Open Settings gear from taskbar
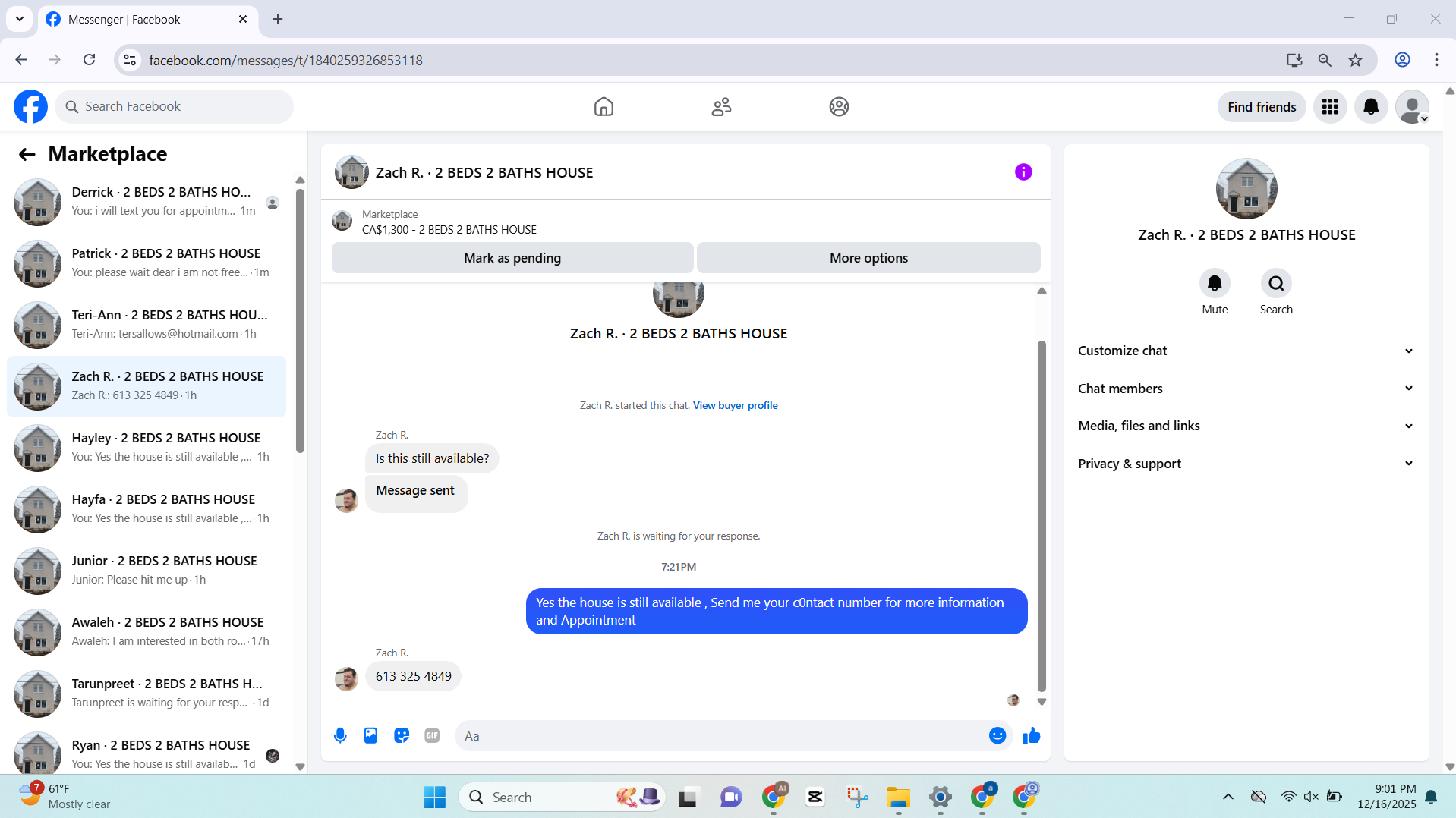 tap(941, 798)
